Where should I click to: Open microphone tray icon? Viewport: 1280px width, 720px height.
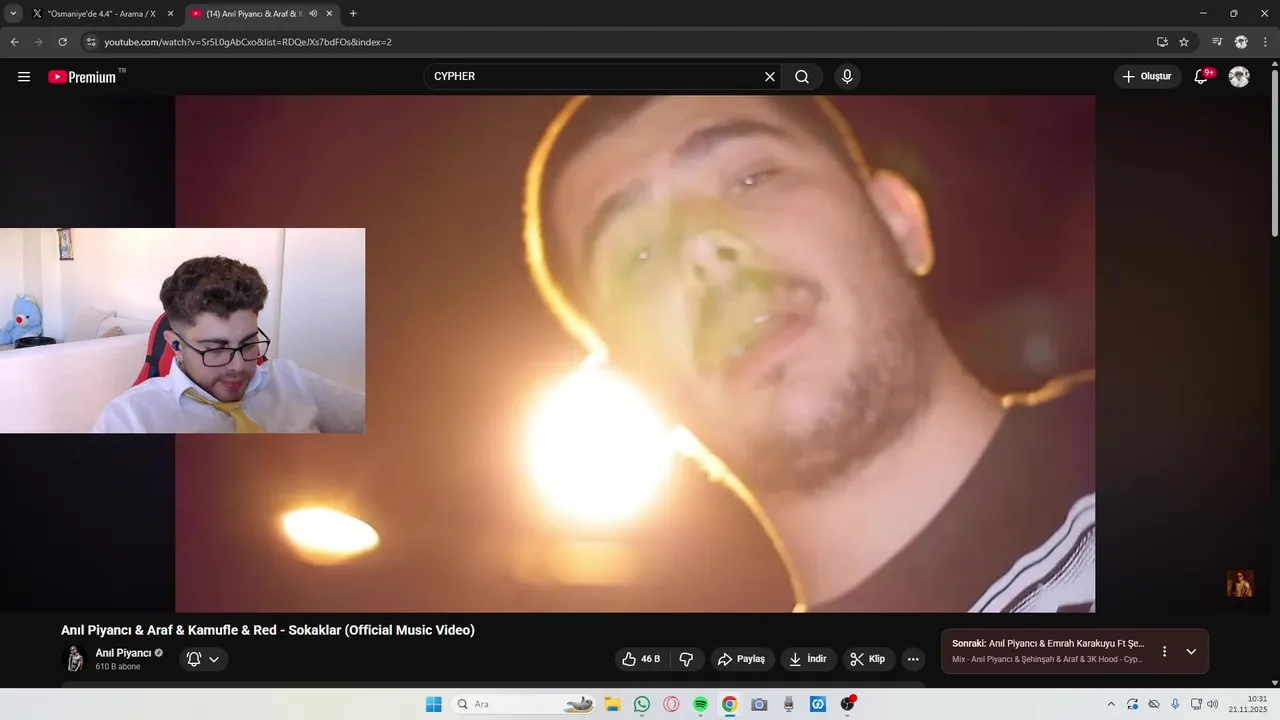[x=1175, y=704]
